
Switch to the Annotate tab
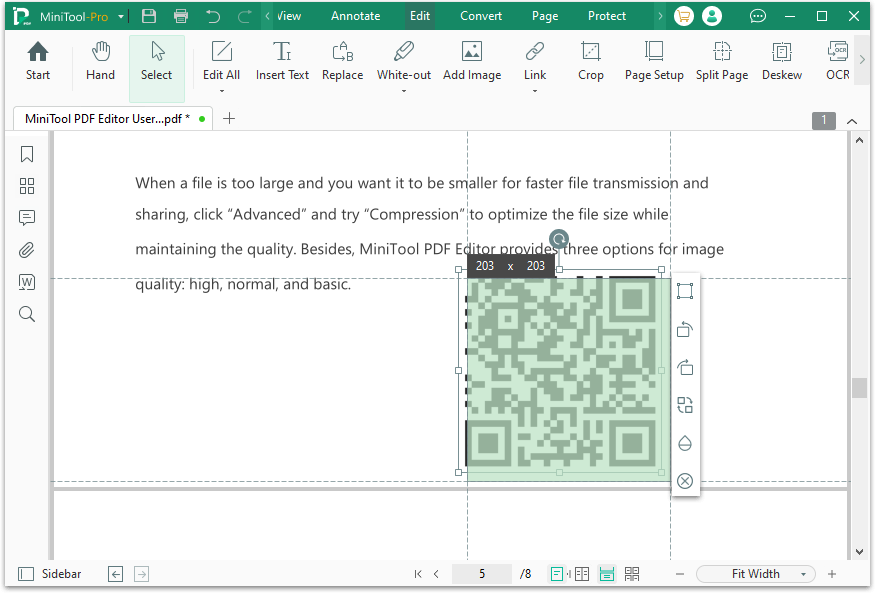(x=355, y=16)
